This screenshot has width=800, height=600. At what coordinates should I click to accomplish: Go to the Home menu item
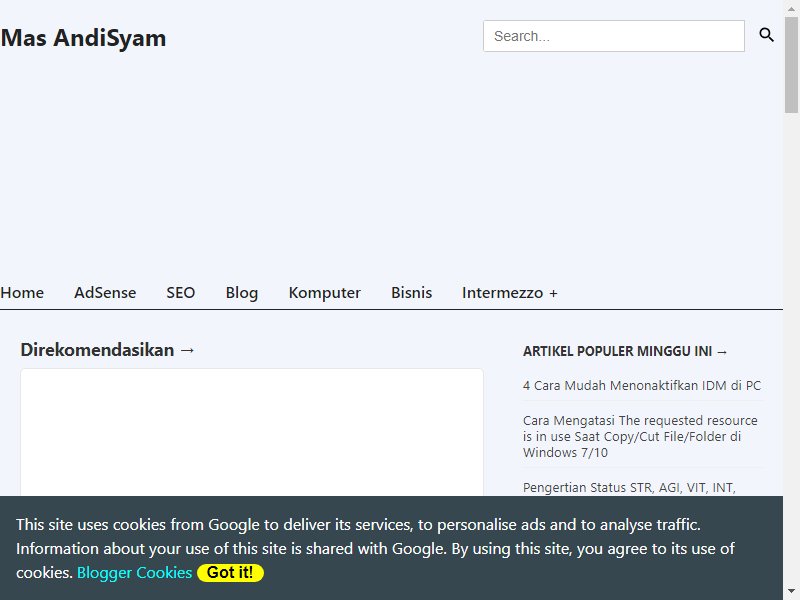coord(22,293)
